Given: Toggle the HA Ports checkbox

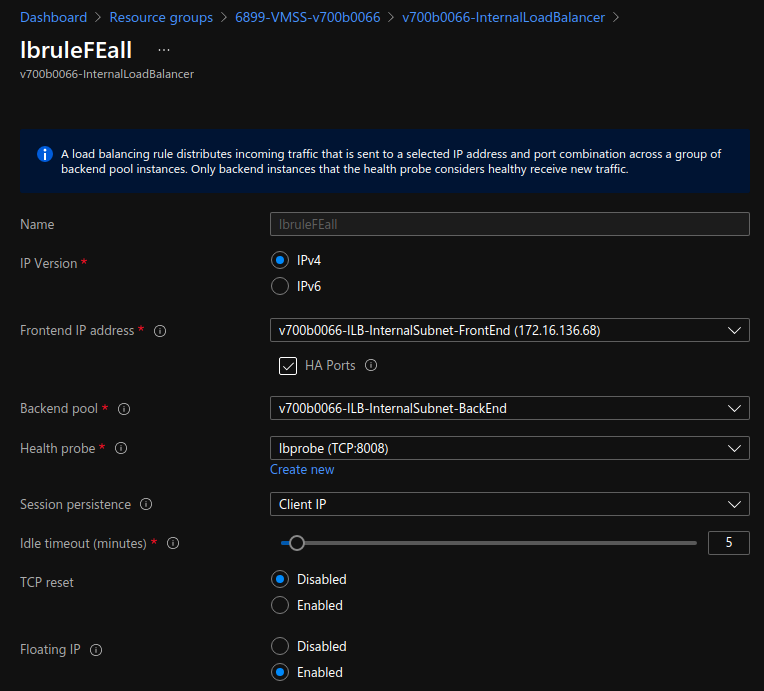Looking at the screenshot, I should click(288, 366).
